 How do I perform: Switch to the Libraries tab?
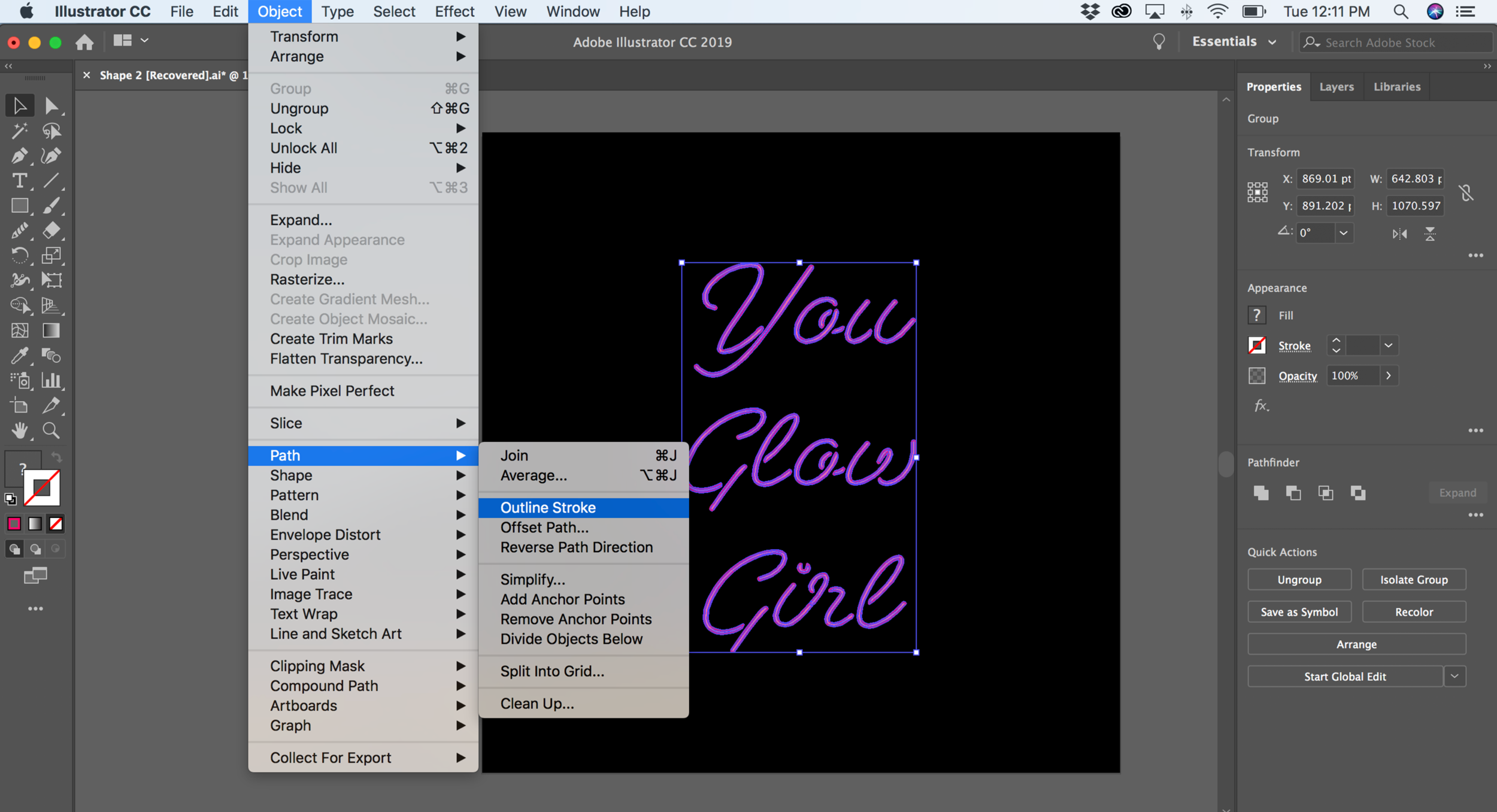(1396, 87)
